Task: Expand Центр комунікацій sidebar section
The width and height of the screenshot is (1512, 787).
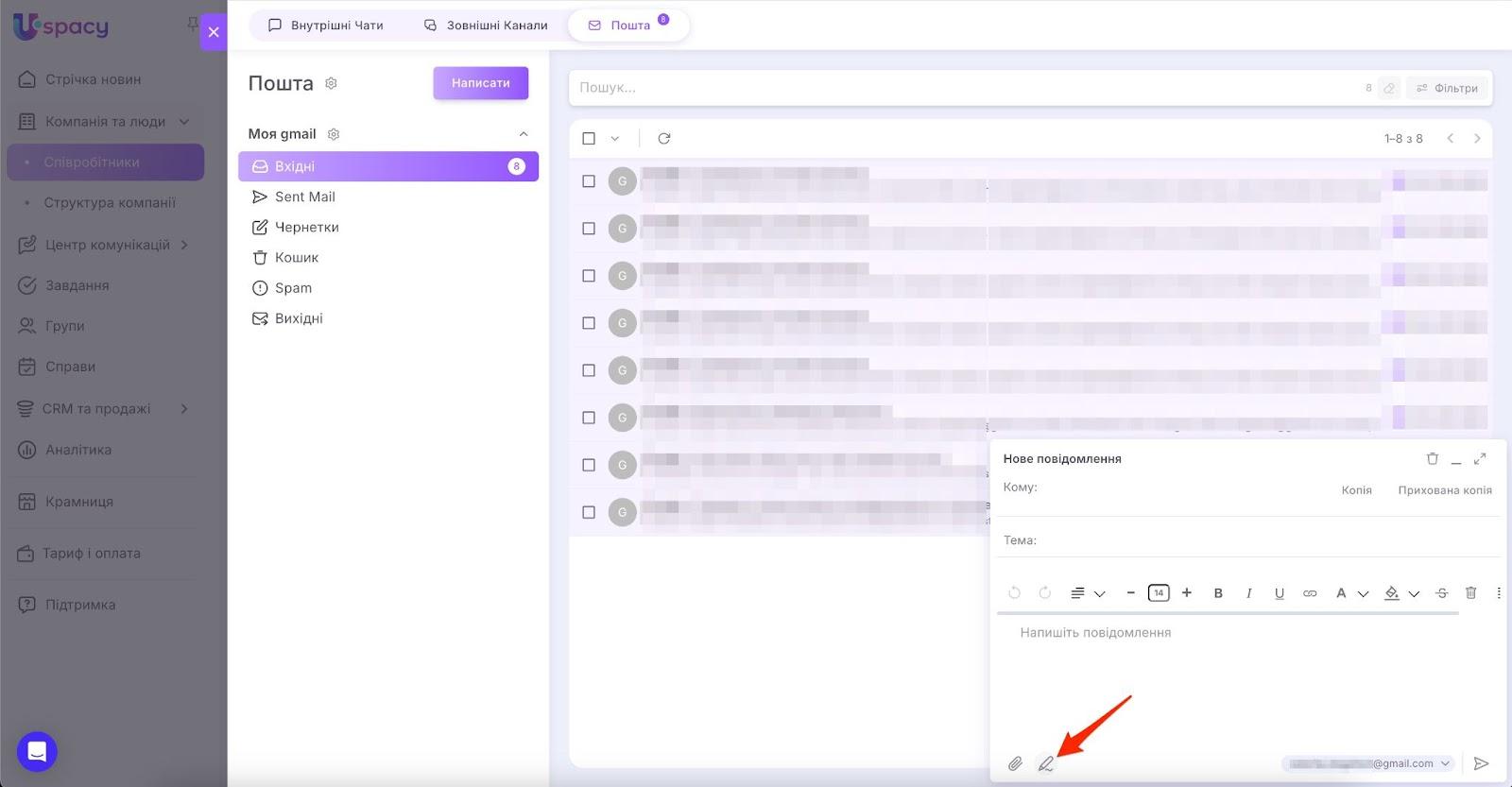Action: [x=184, y=245]
